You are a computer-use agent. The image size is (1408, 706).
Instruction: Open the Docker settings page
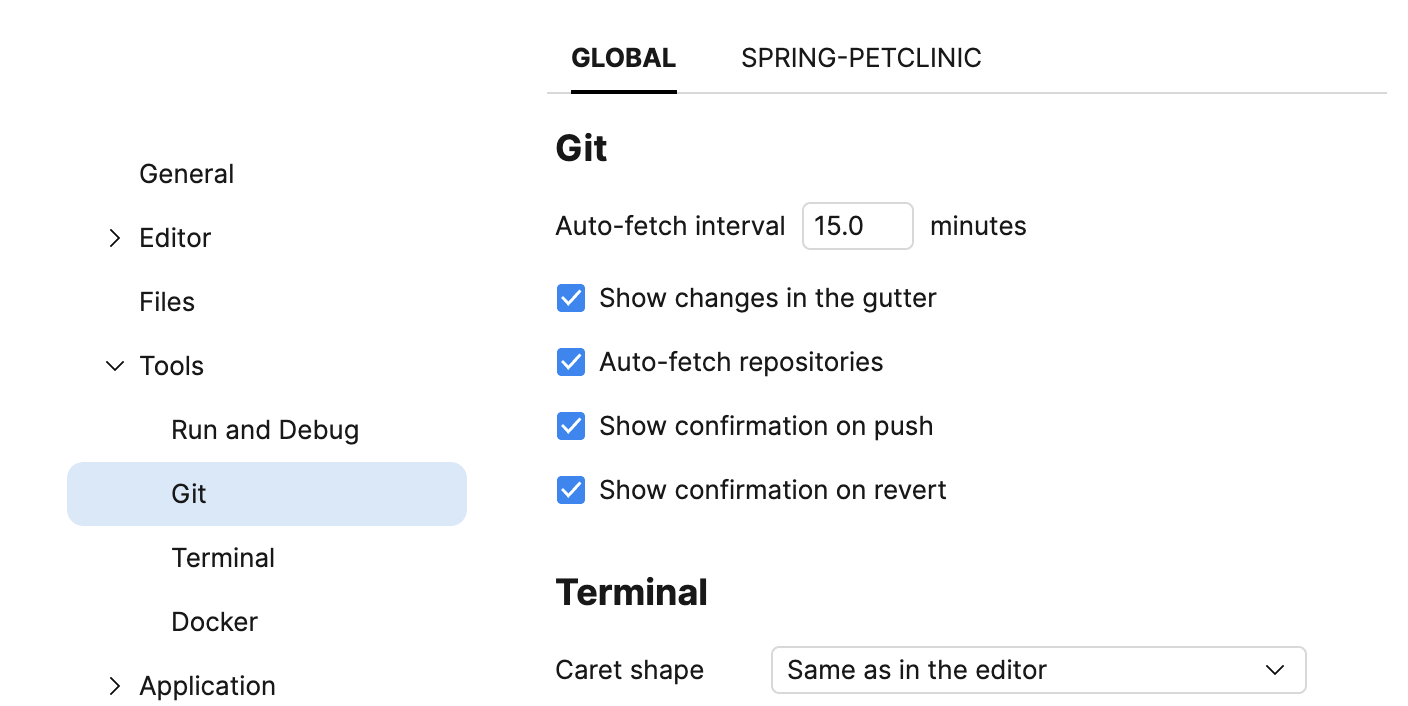pyautogui.click(x=214, y=621)
